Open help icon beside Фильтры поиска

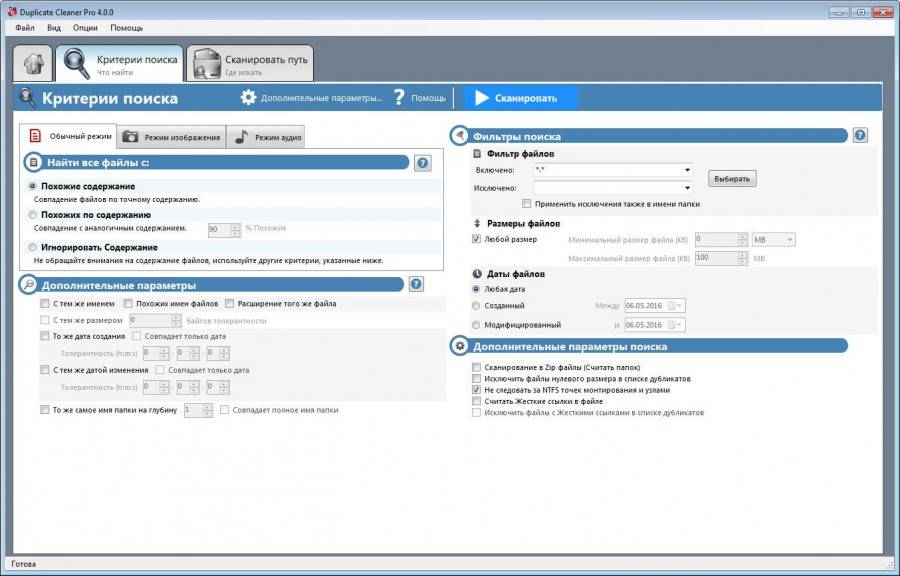tap(859, 136)
